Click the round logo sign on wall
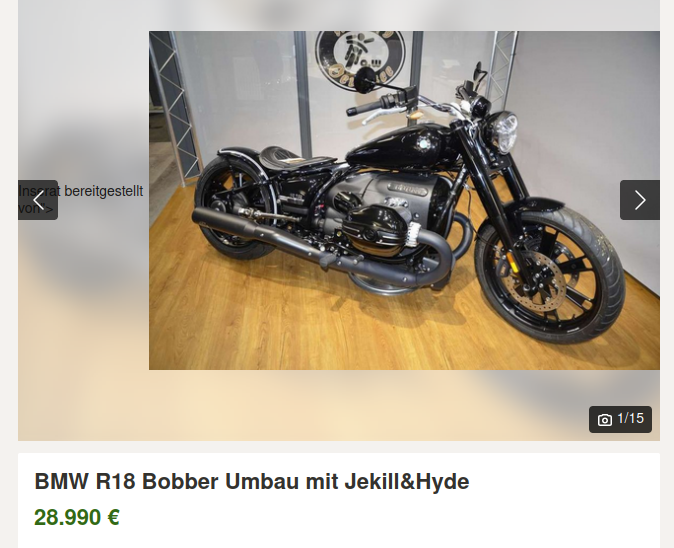Screen dimensions: 674x548 [360, 56]
